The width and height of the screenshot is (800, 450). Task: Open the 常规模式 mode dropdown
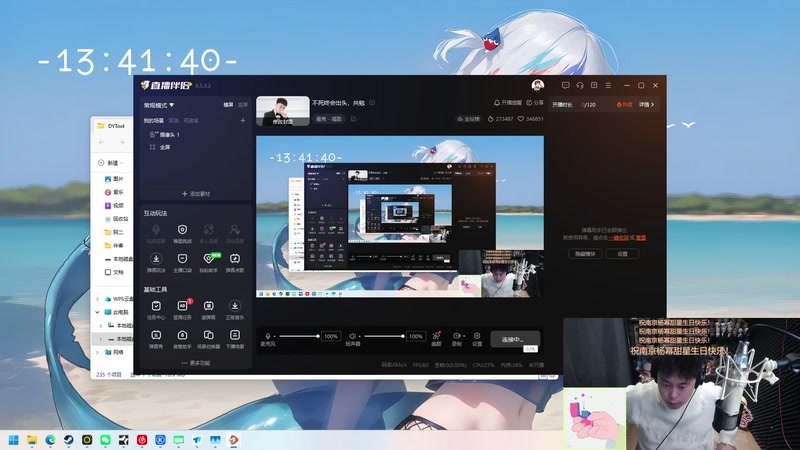pyautogui.click(x=159, y=105)
